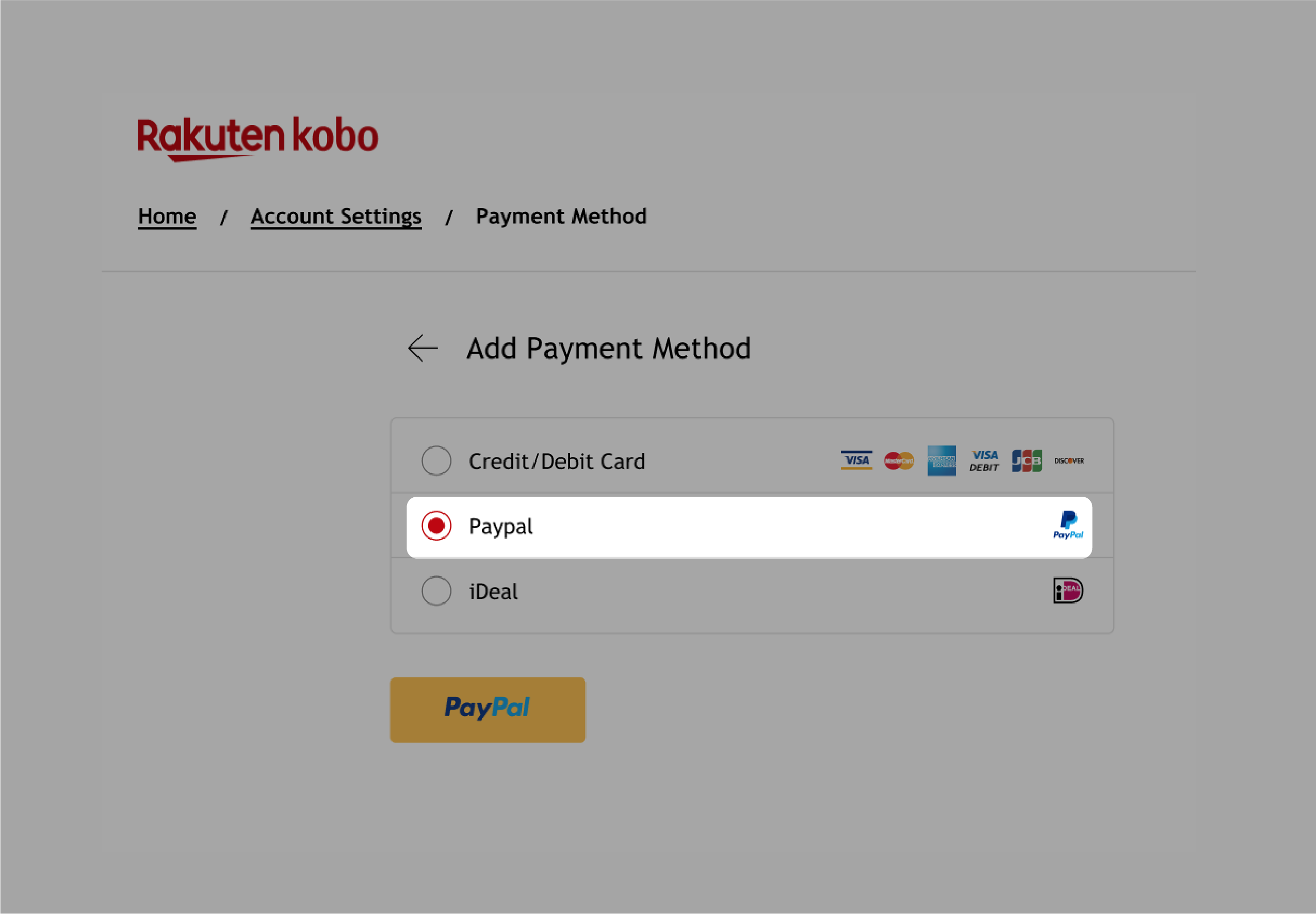The height and width of the screenshot is (914, 1316).
Task: Navigate to Home breadcrumb link
Action: click(167, 216)
